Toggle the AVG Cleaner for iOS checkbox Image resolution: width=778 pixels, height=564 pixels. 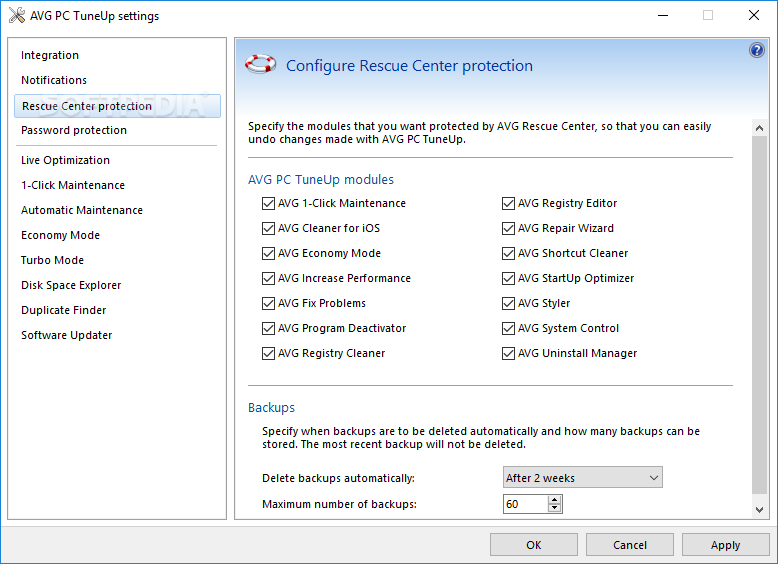(x=268, y=228)
